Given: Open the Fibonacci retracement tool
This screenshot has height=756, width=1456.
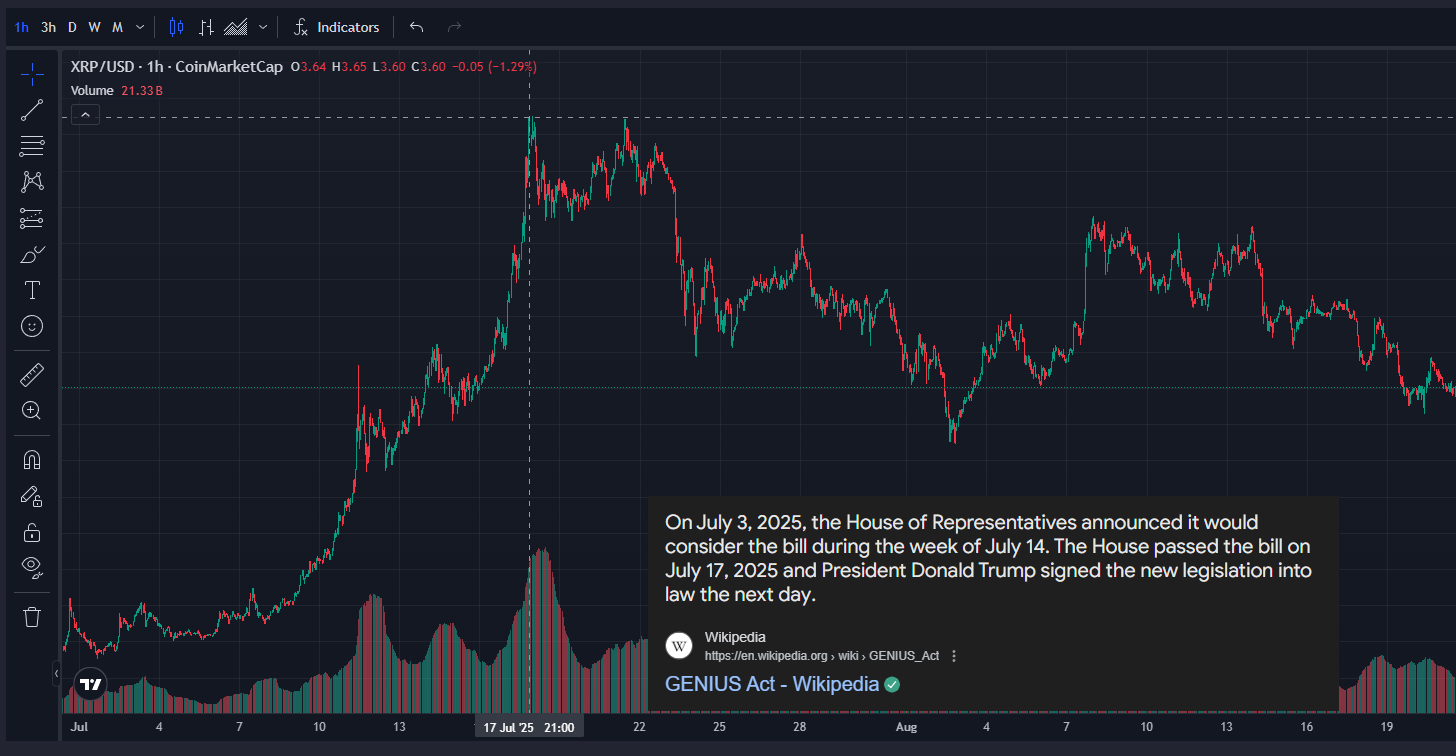Looking at the screenshot, I should (32, 146).
